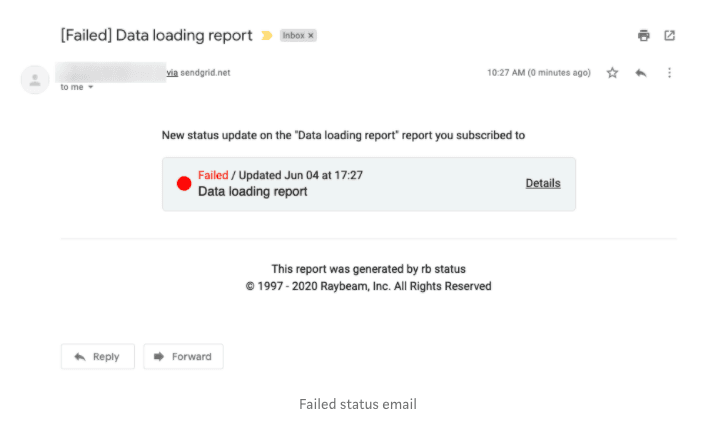721x436 pixels.
Task: Remove the Inbox label with its x
Action: coord(311,36)
